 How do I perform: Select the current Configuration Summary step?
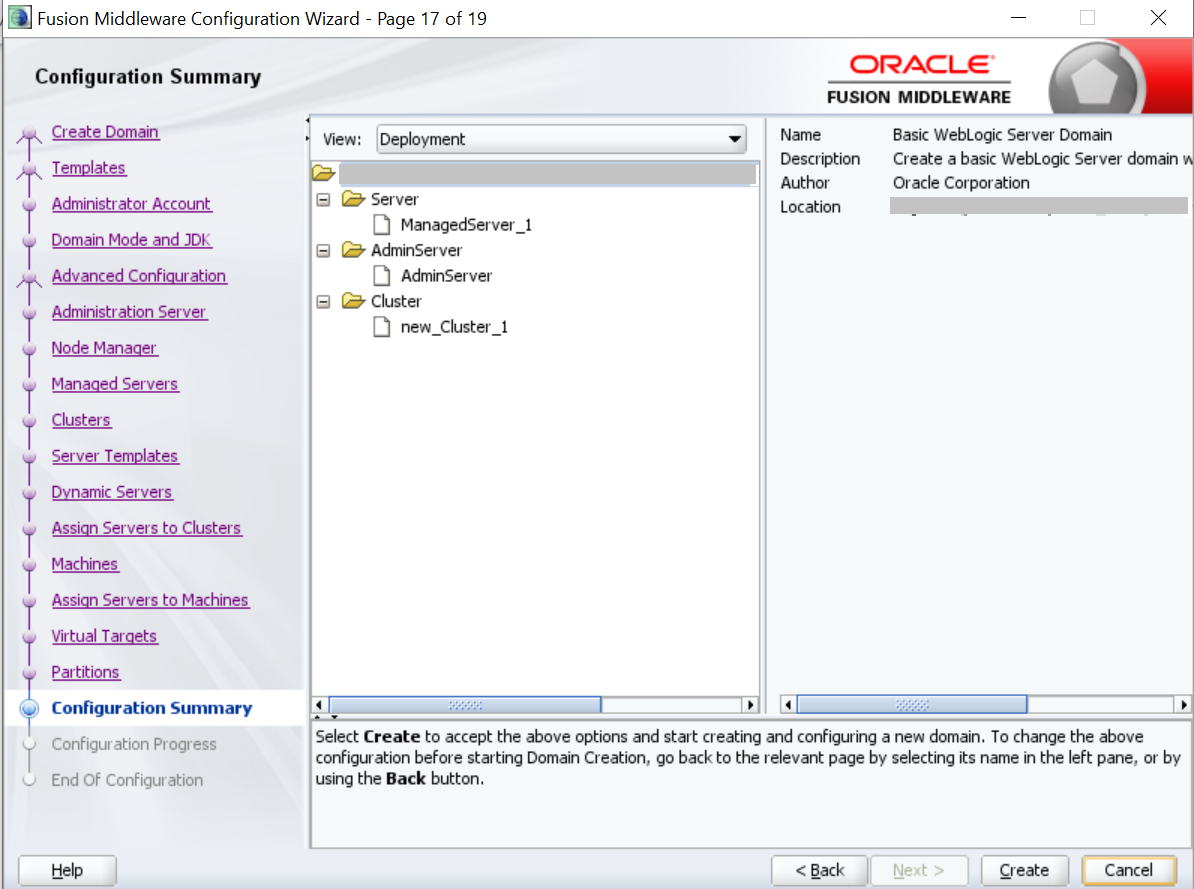152,708
